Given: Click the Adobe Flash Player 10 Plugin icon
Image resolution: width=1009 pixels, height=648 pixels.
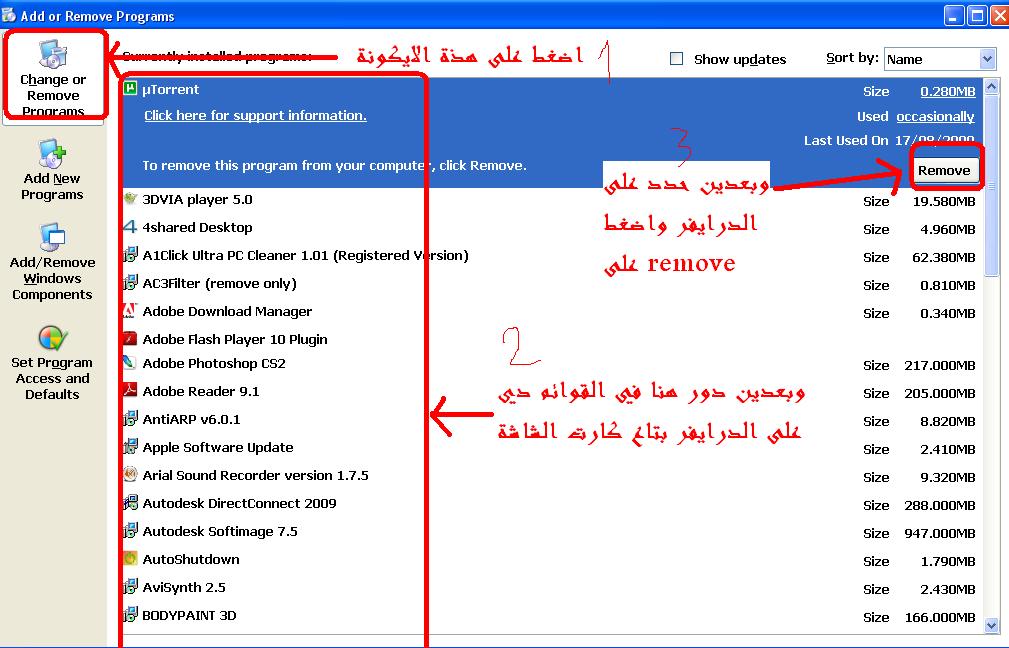Looking at the screenshot, I should point(130,338).
